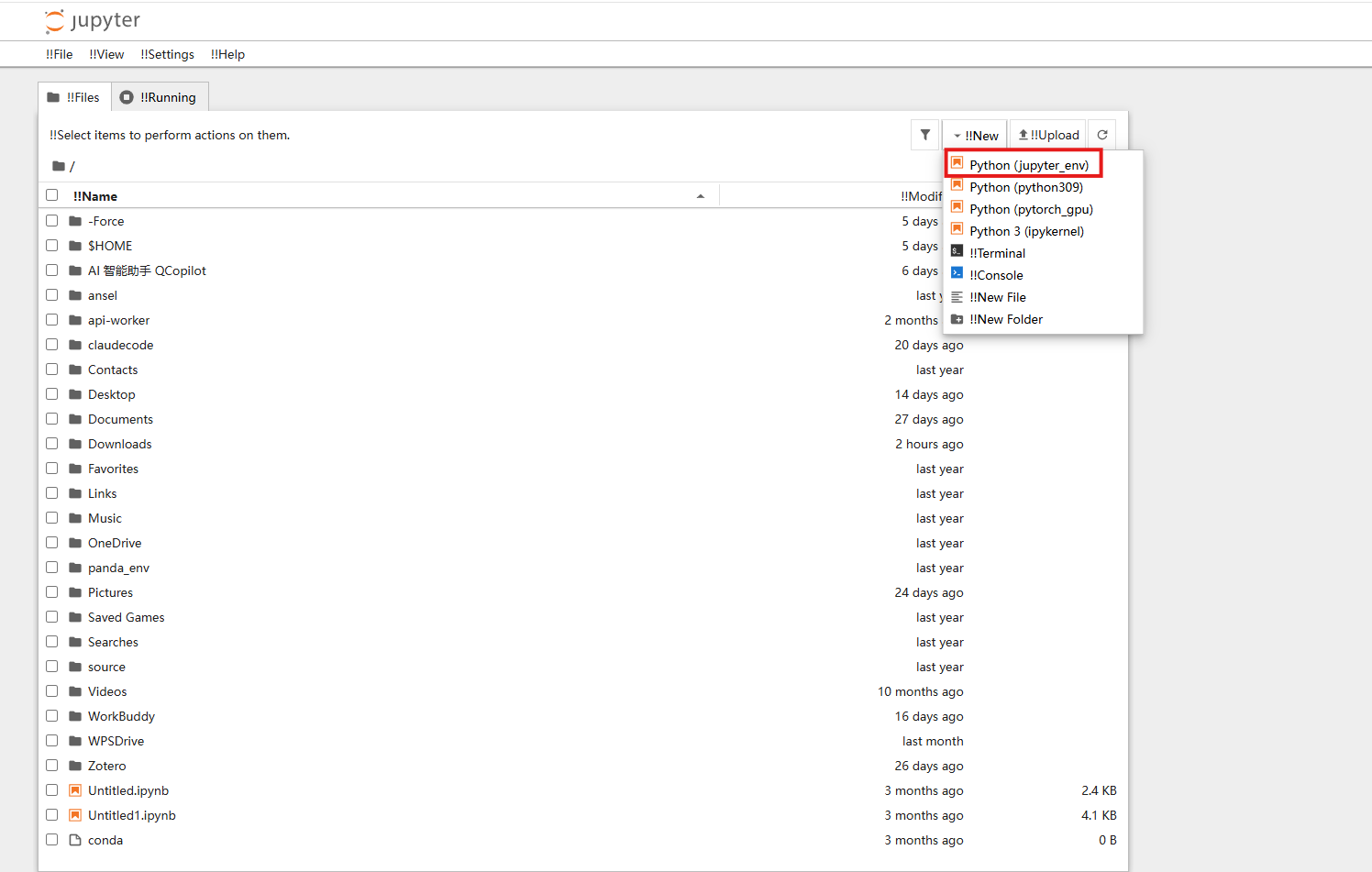The width and height of the screenshot is (1372, 872).
Task: Check the box for AI 智能助手 QCopilot
Action: pos(52,270)
